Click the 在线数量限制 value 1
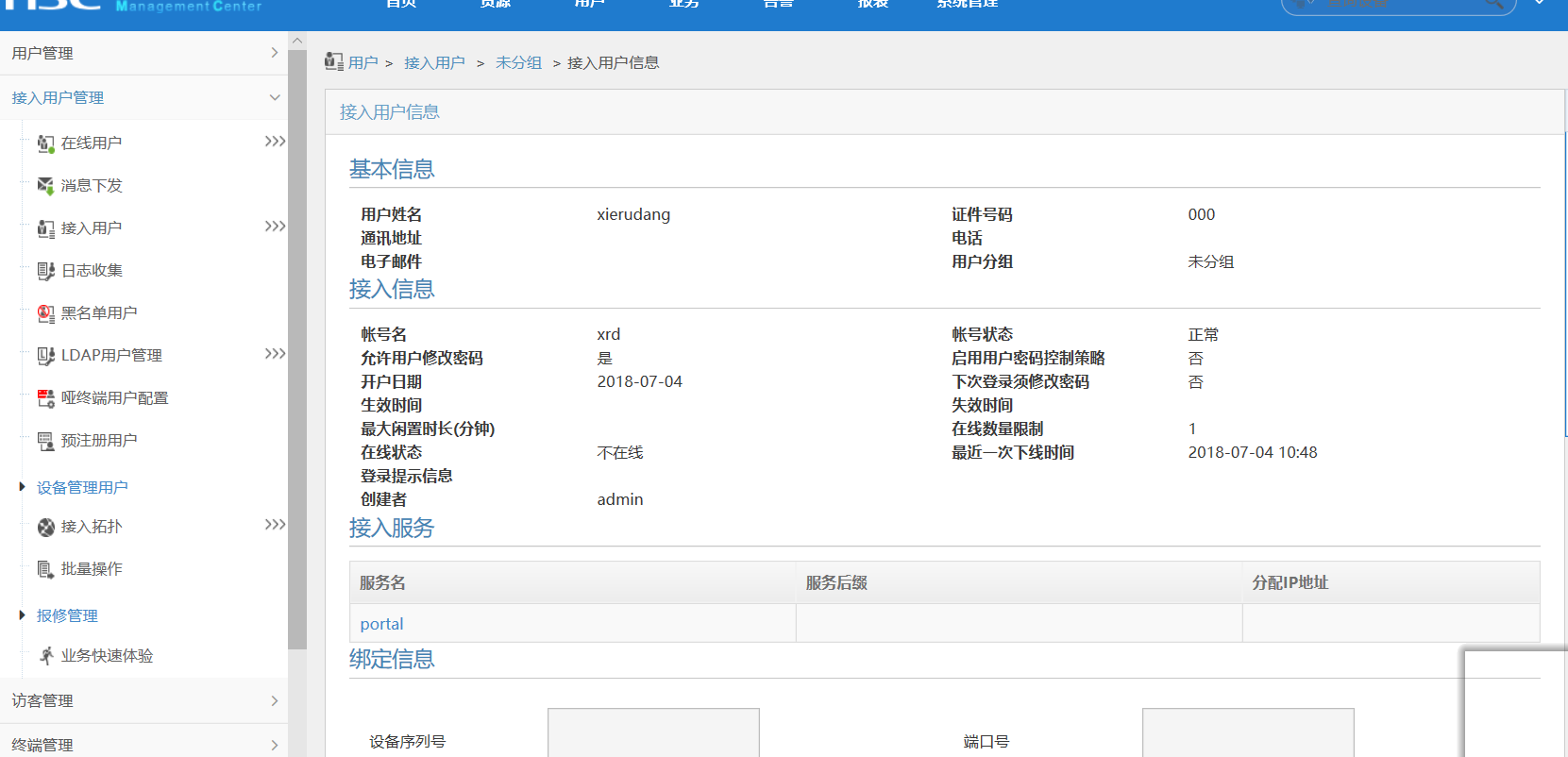Image resolution: width=1568 pixels, height=757 pixels. click(1192, 429)
